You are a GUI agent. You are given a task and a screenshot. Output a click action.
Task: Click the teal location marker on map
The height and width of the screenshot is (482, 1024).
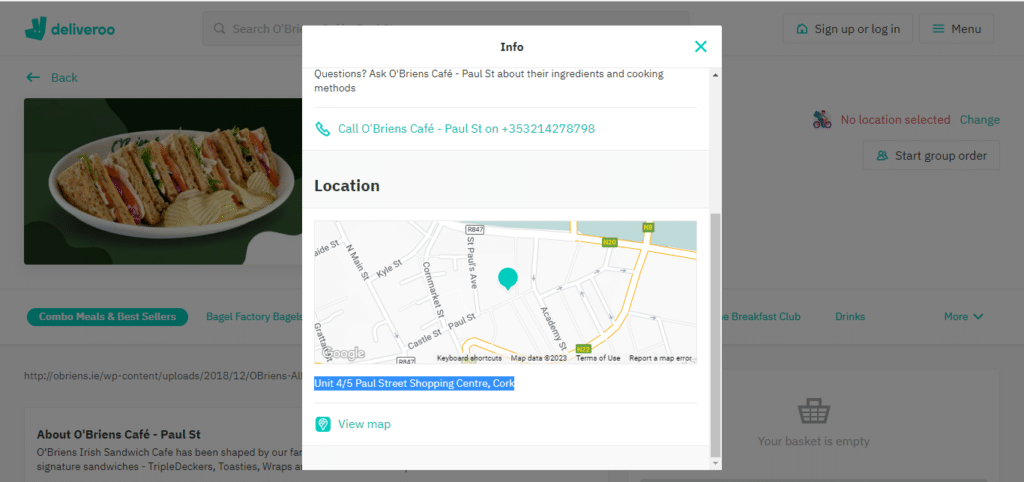(x=507, y=279)
